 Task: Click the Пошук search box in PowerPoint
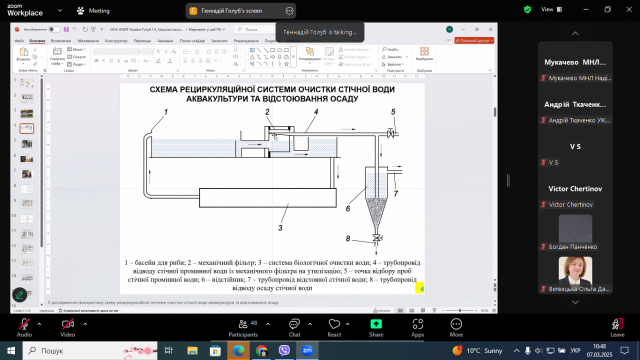255,29
